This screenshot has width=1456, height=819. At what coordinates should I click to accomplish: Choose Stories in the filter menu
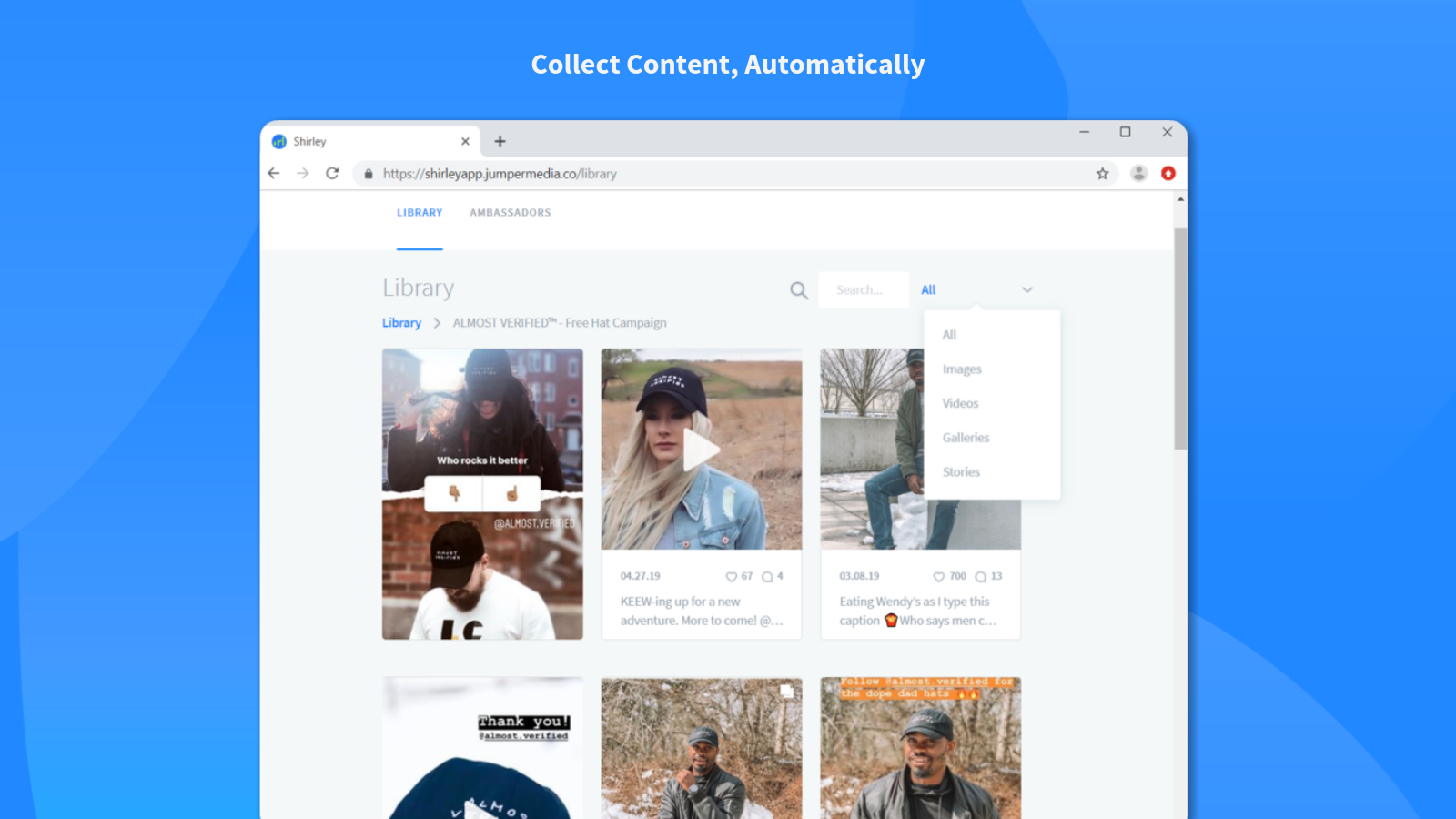coord(961,472)
